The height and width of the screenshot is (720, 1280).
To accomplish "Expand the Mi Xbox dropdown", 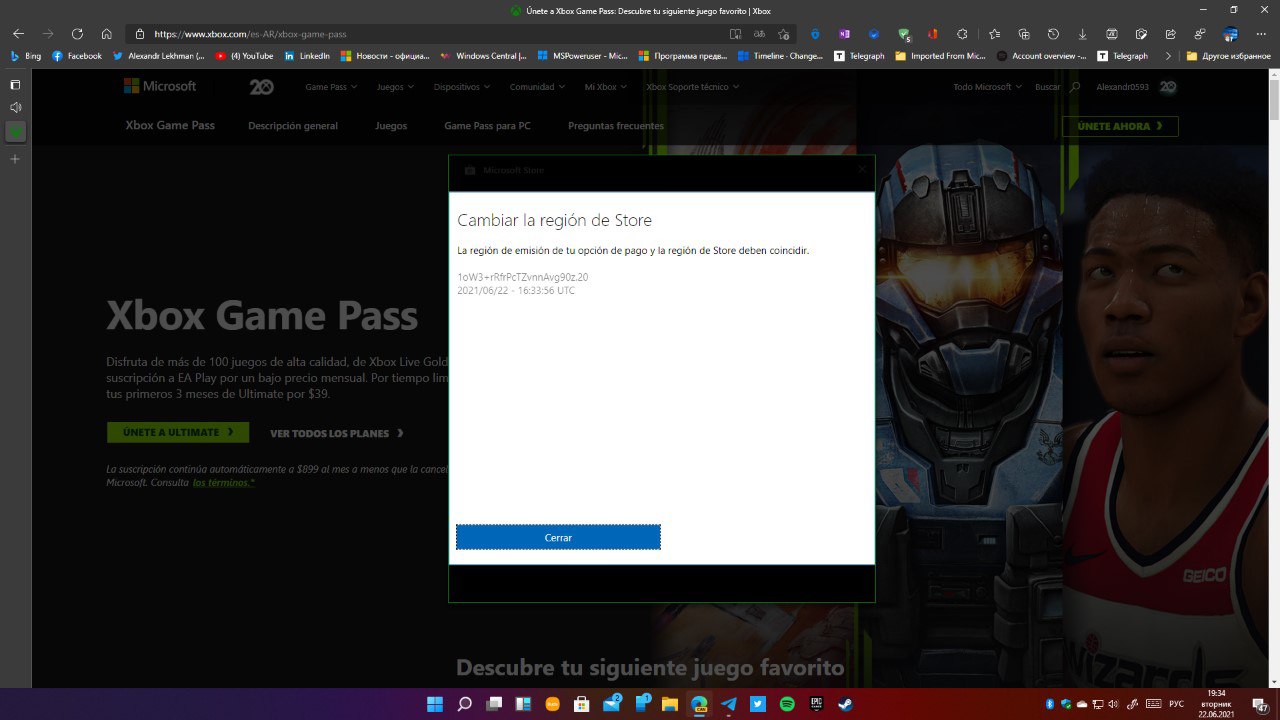I will point(606,87).
